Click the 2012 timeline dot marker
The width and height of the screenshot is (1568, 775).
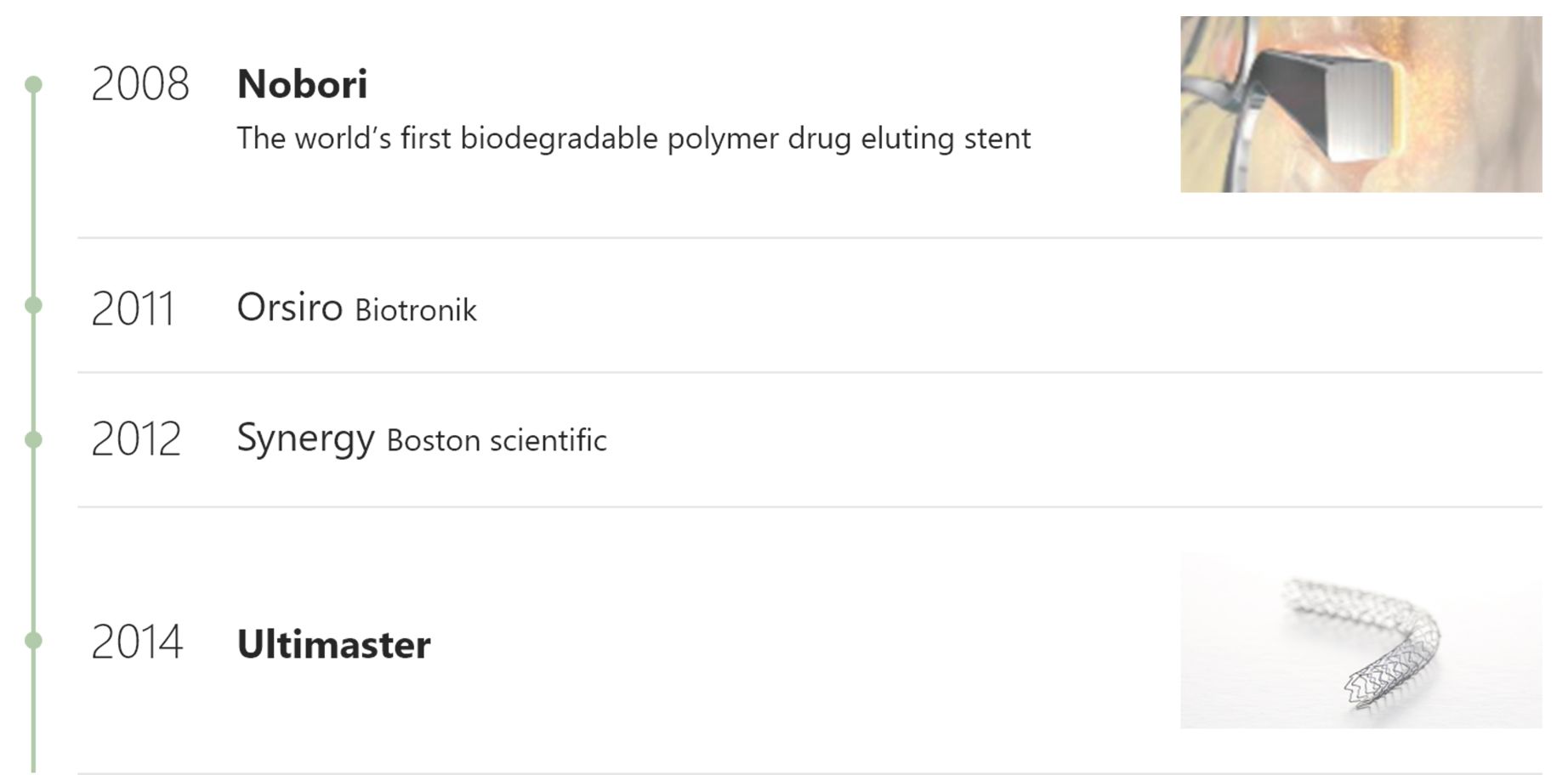click(33, 439)
